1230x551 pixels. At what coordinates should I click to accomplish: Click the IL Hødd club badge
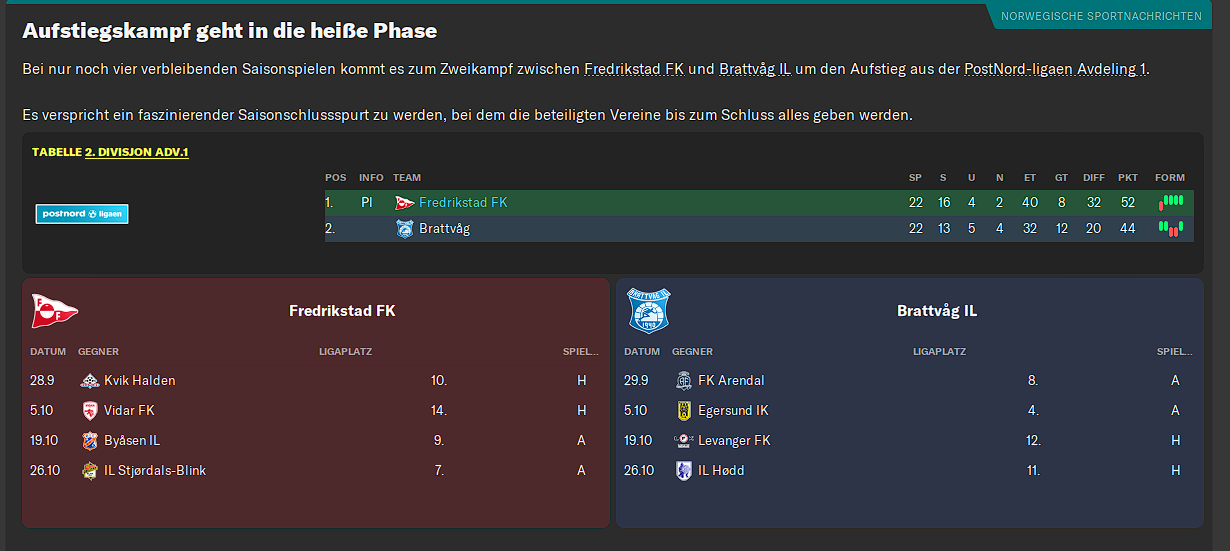tap(684, 471)
